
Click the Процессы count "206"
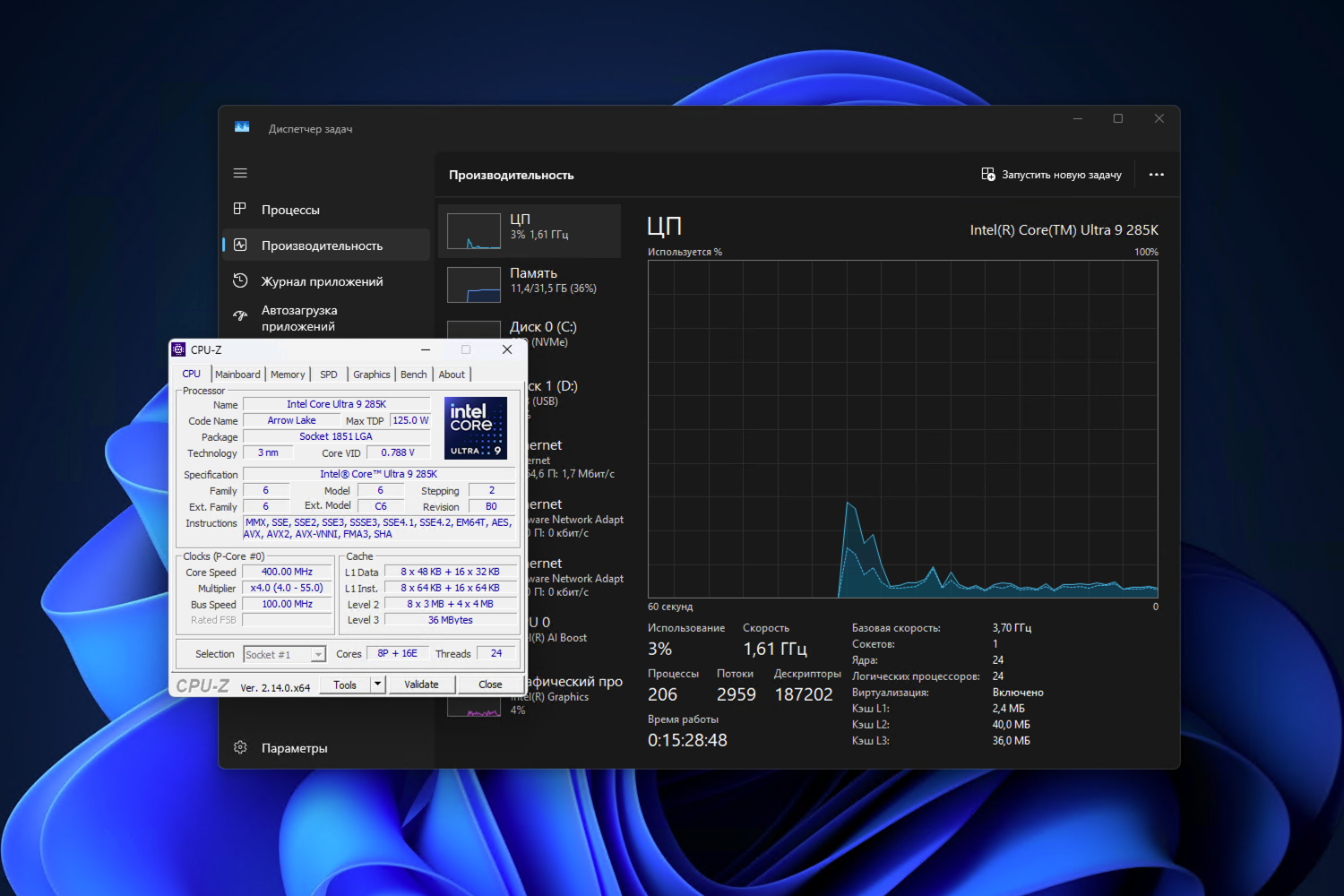click(x=662, y=694)
